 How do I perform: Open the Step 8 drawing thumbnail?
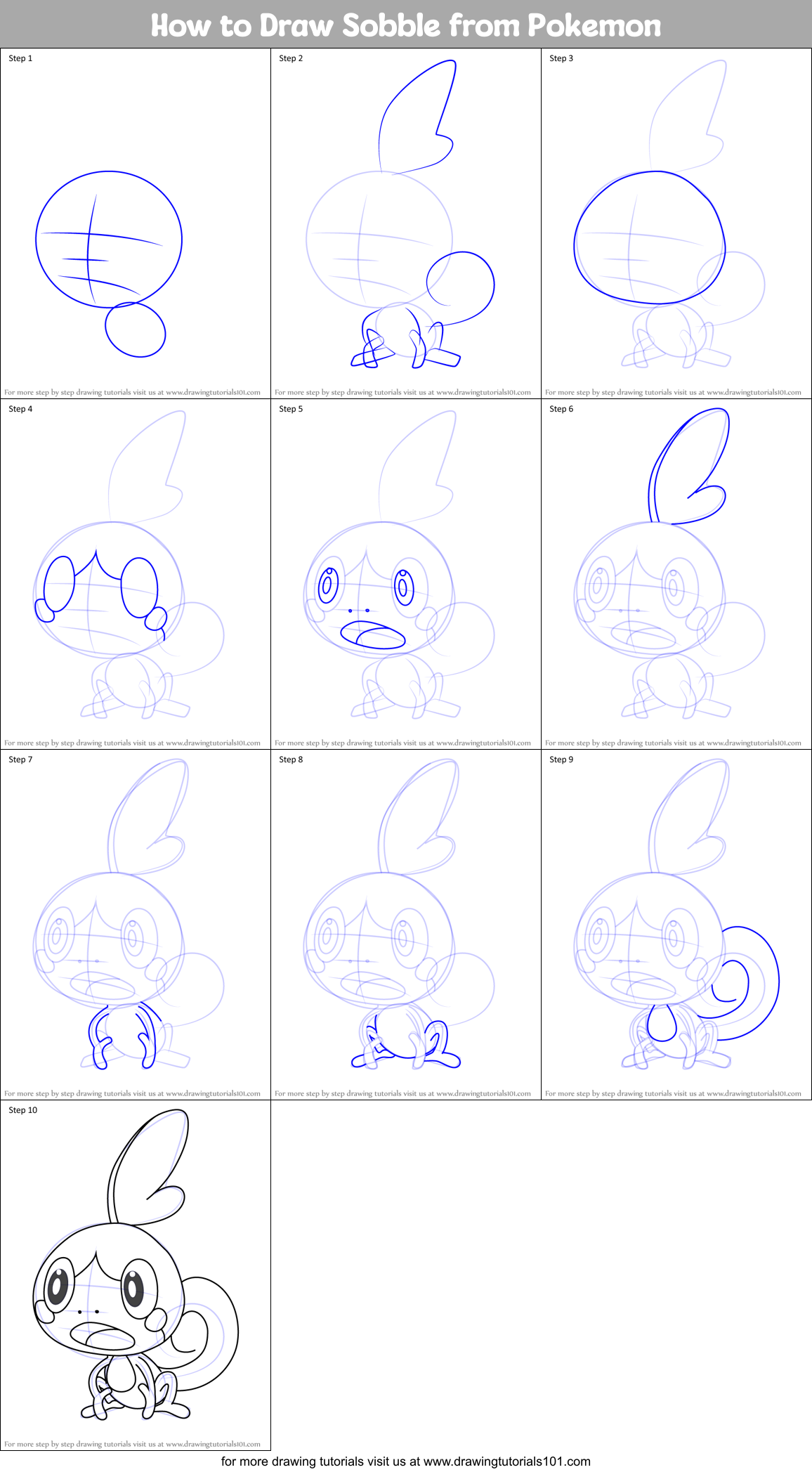(406, 925)
